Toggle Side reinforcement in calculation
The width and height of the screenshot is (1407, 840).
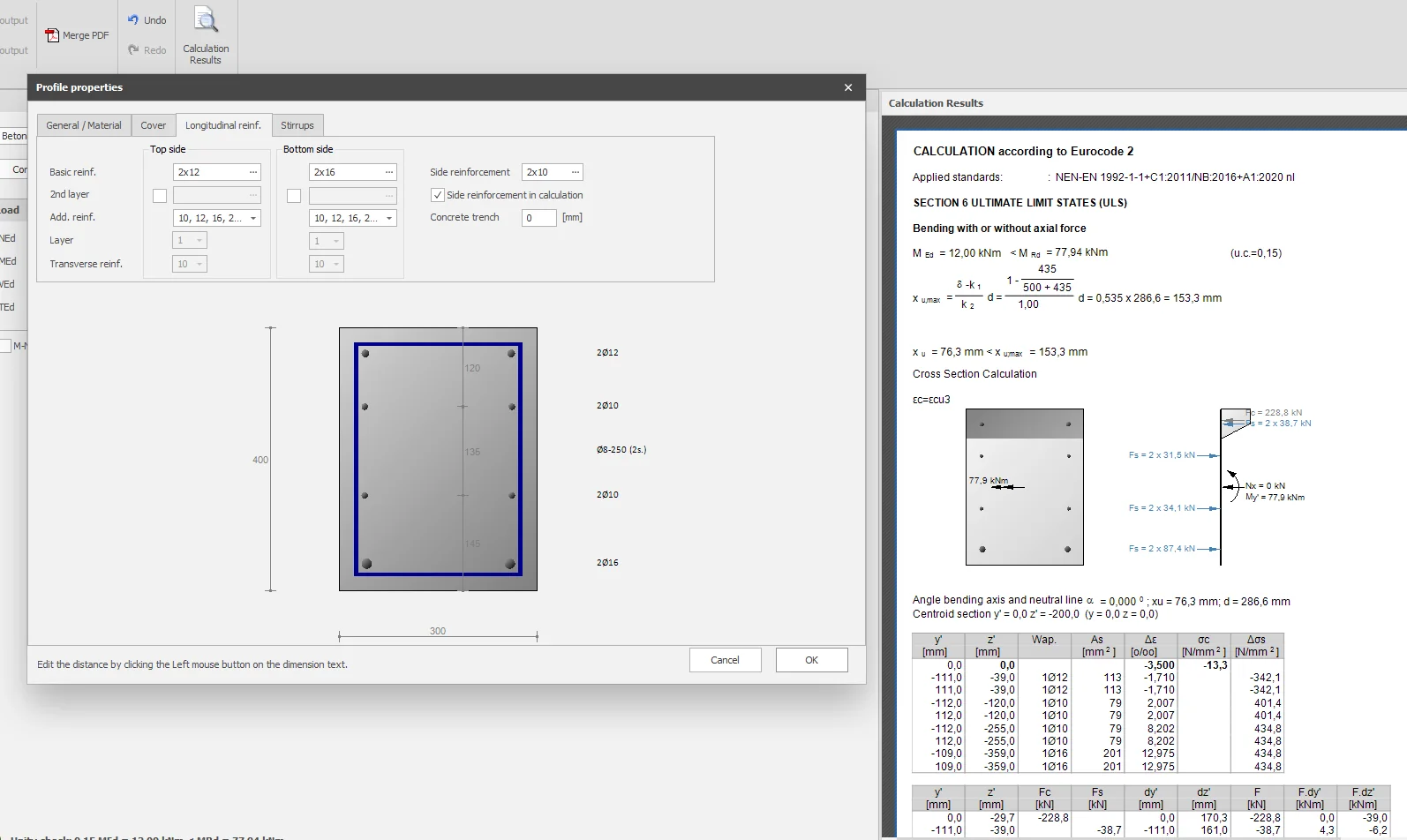click(x=437, y=195)
